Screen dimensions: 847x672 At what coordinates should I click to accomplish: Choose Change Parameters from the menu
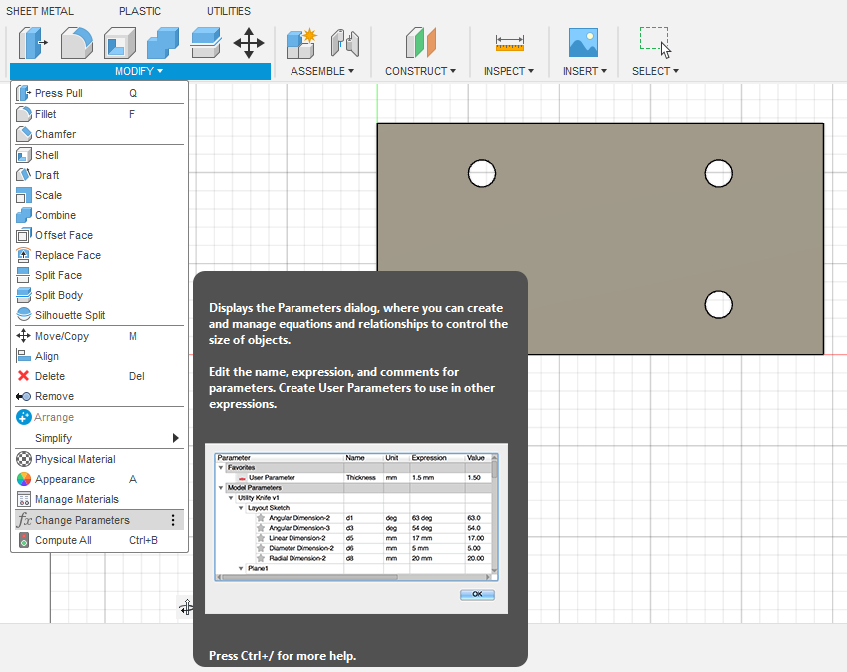tap(82, 520)
